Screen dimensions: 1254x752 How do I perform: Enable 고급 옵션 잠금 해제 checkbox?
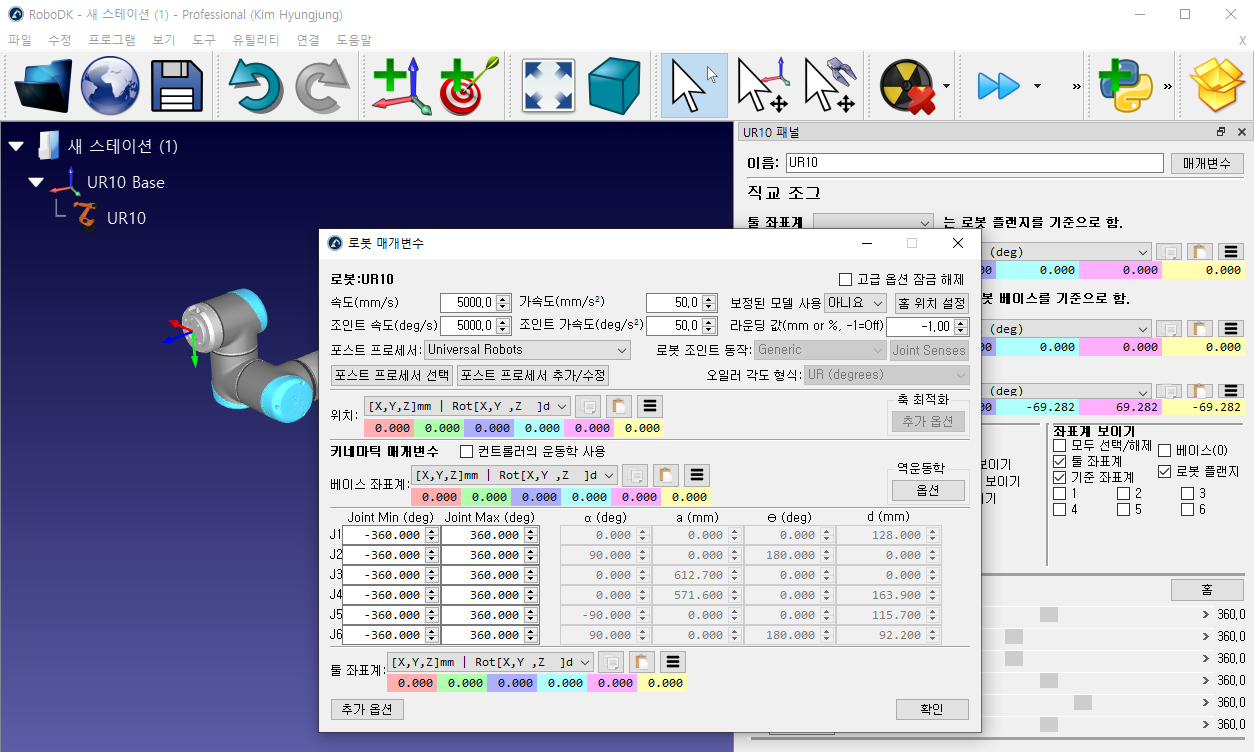(x=846, y=279)
